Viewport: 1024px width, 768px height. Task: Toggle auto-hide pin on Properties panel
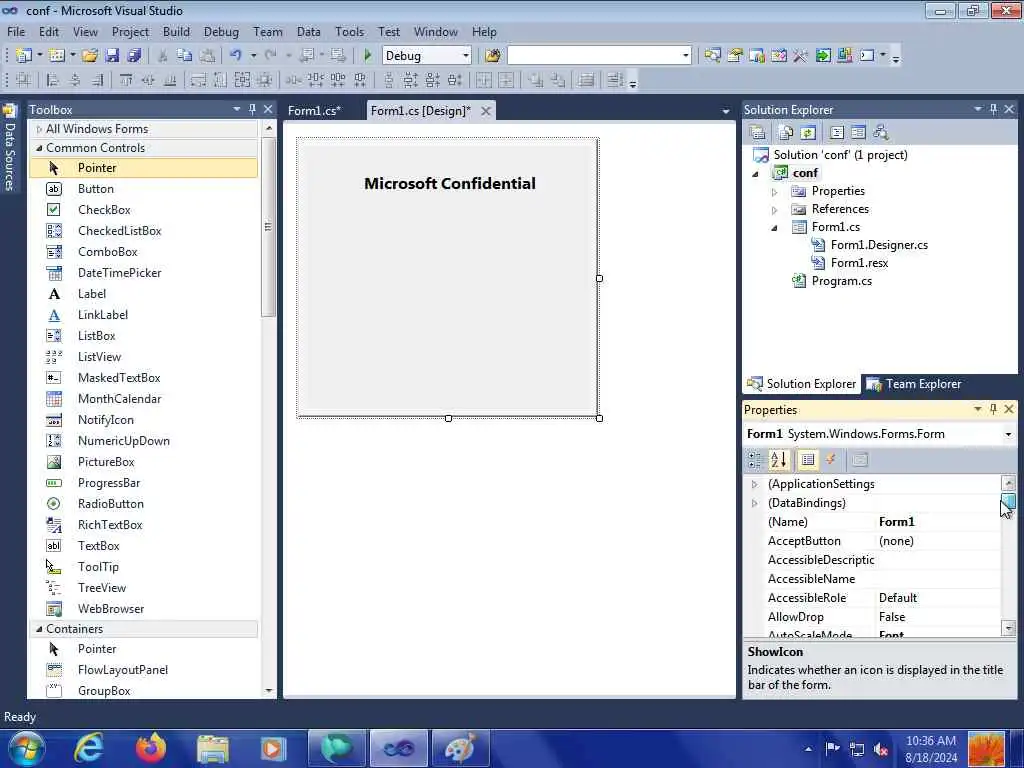pyautogui.click(x=993, y=409)
